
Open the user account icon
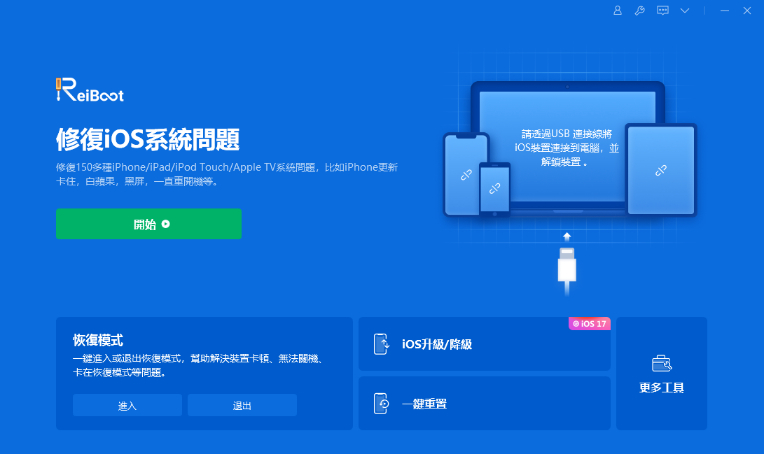(x=617, y=10)
